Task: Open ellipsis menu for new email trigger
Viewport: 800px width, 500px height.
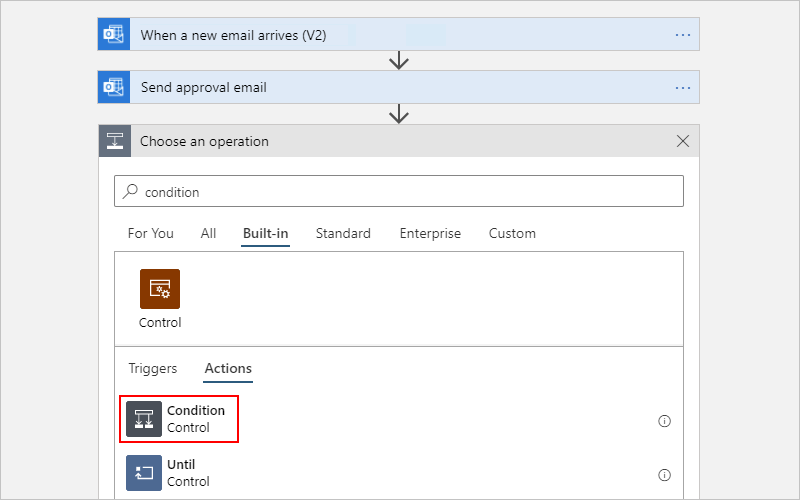Action: [x=683, y=35]
